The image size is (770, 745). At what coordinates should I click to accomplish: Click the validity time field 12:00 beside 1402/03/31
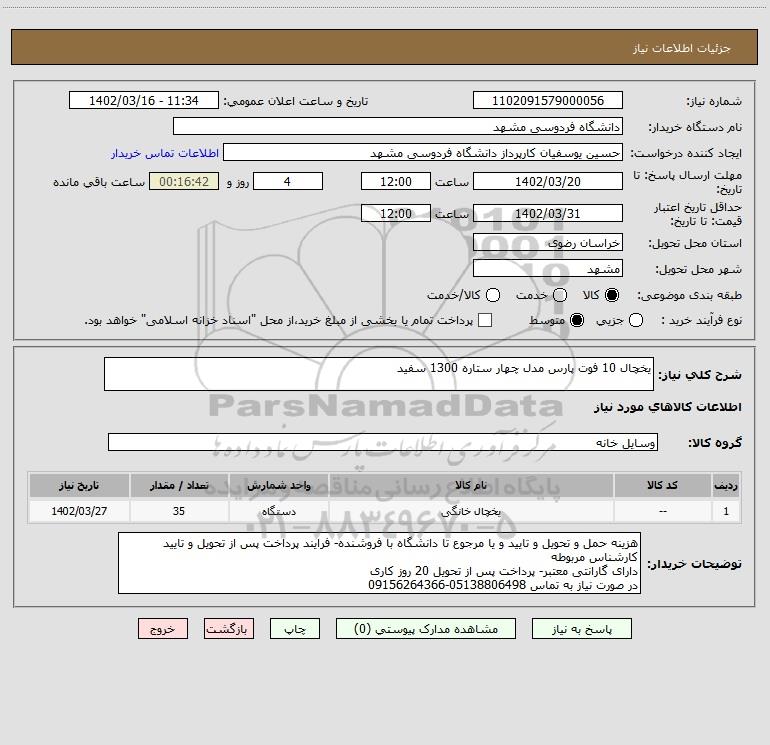396,214
